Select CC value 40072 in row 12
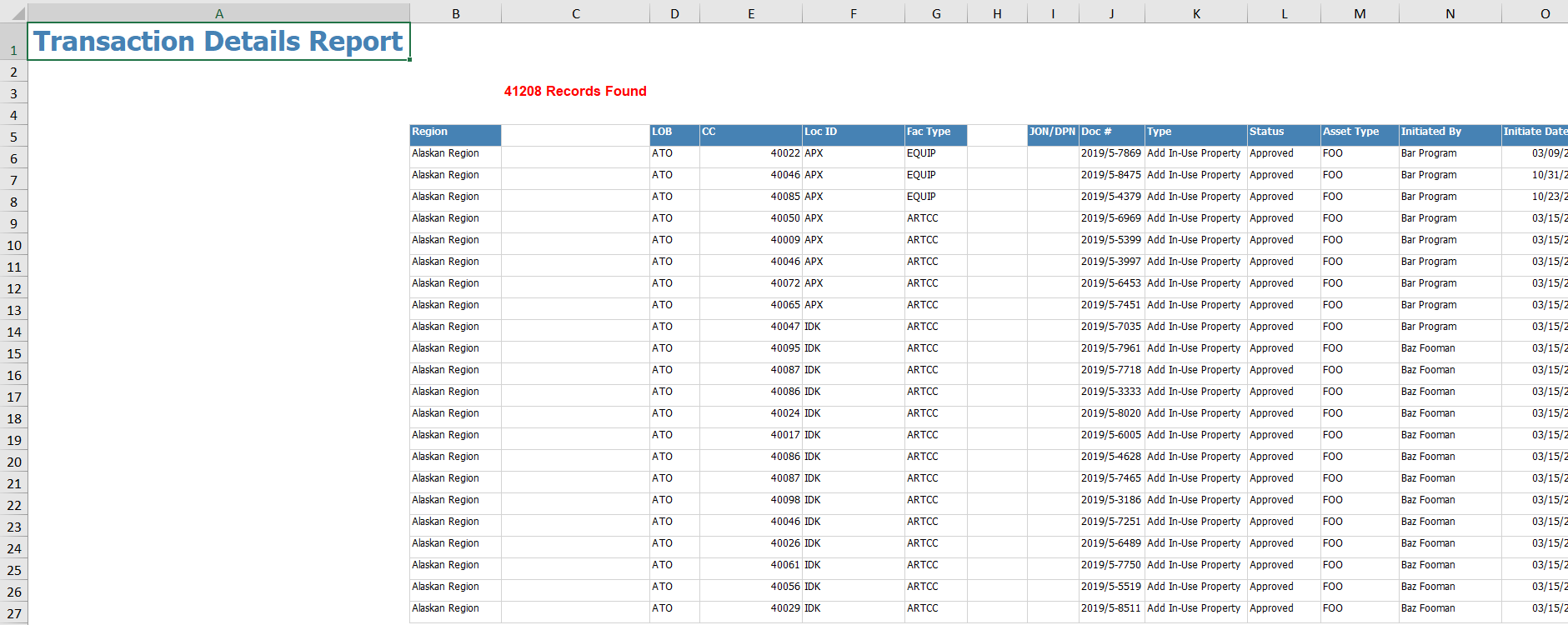This screenshot has width=1568, height=625. [751, 287]
